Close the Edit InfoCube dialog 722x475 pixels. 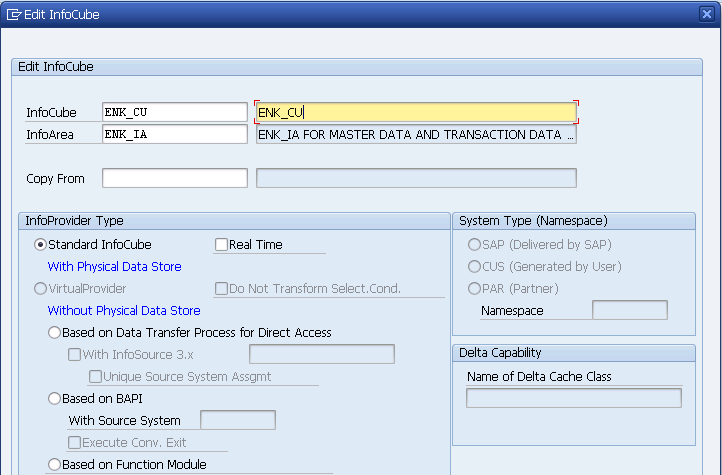pyautogui.click(x=707, y=14)
